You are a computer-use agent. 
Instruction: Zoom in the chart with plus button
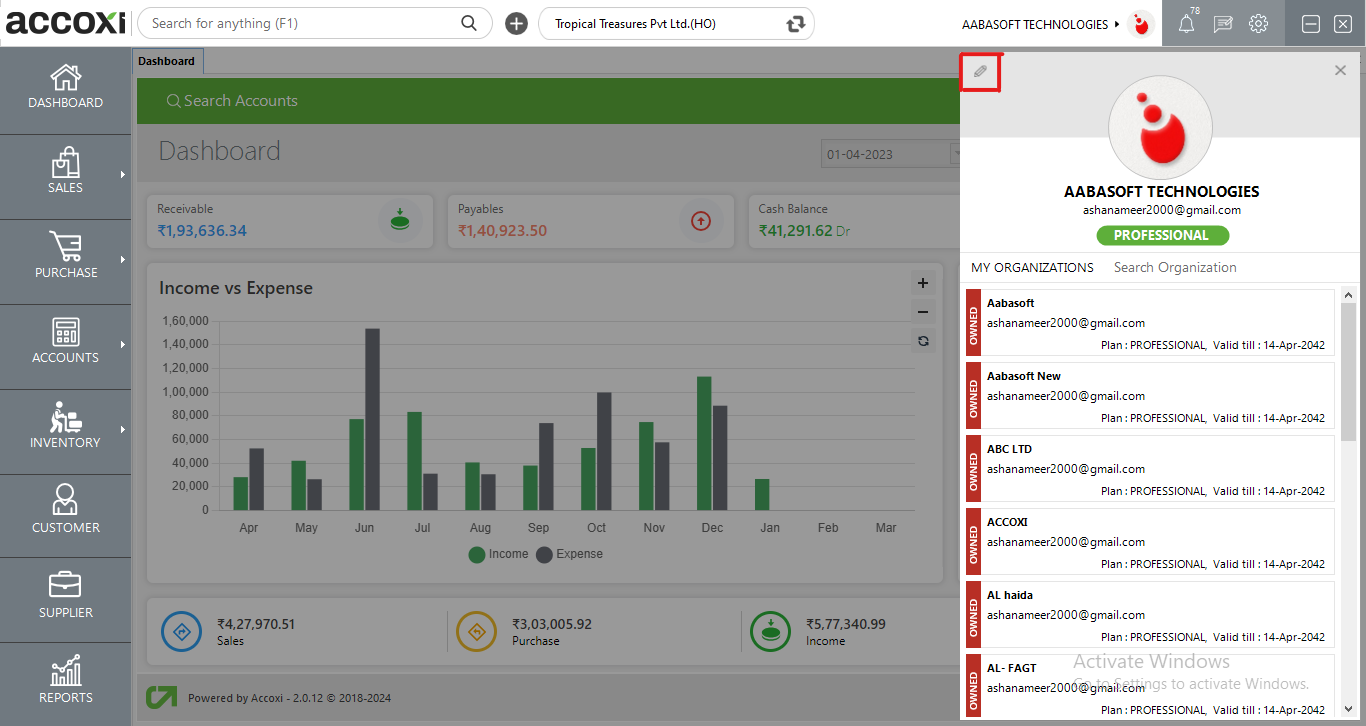(923, 283)
